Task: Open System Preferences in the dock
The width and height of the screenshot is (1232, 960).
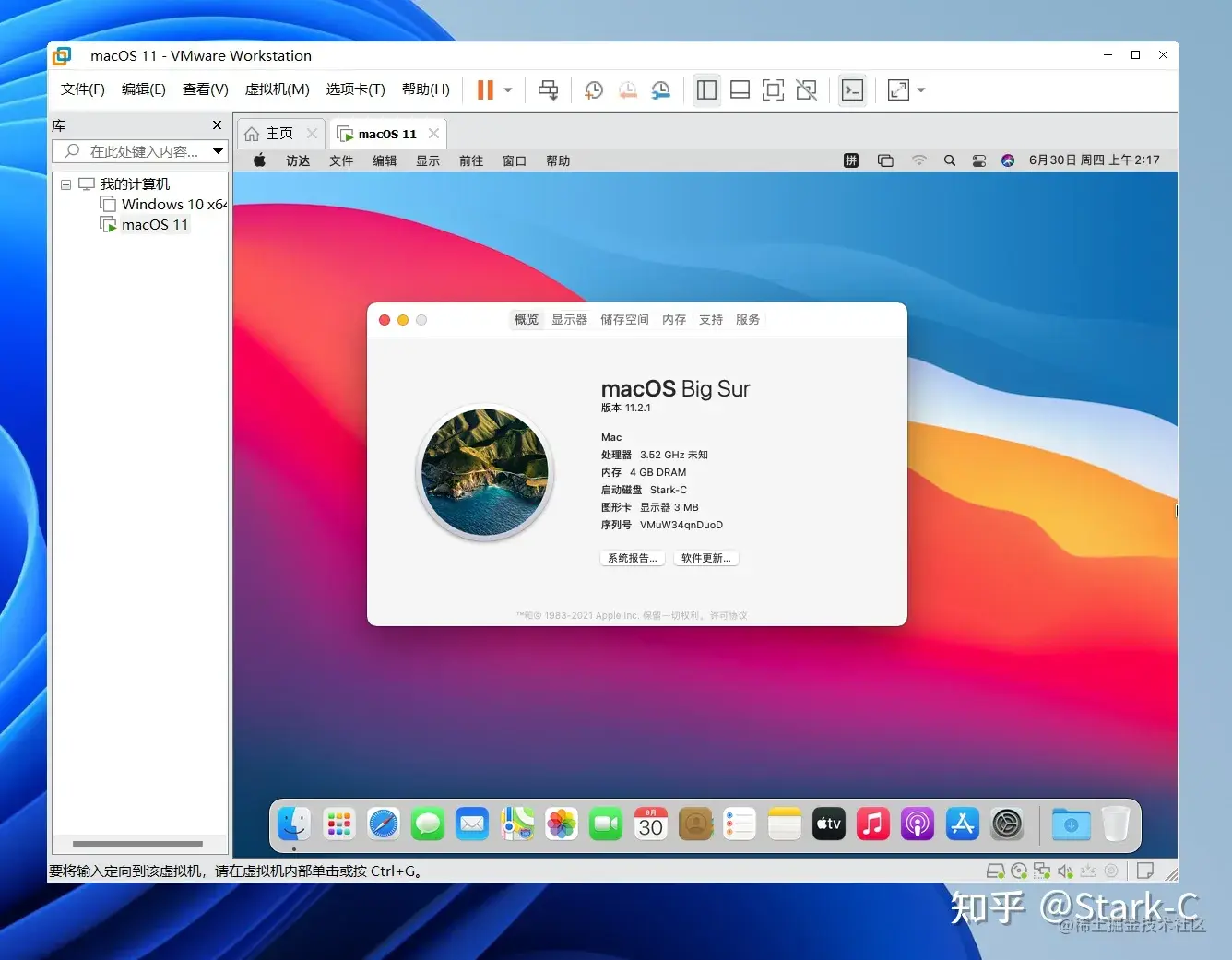Action: click(1007, 824)
